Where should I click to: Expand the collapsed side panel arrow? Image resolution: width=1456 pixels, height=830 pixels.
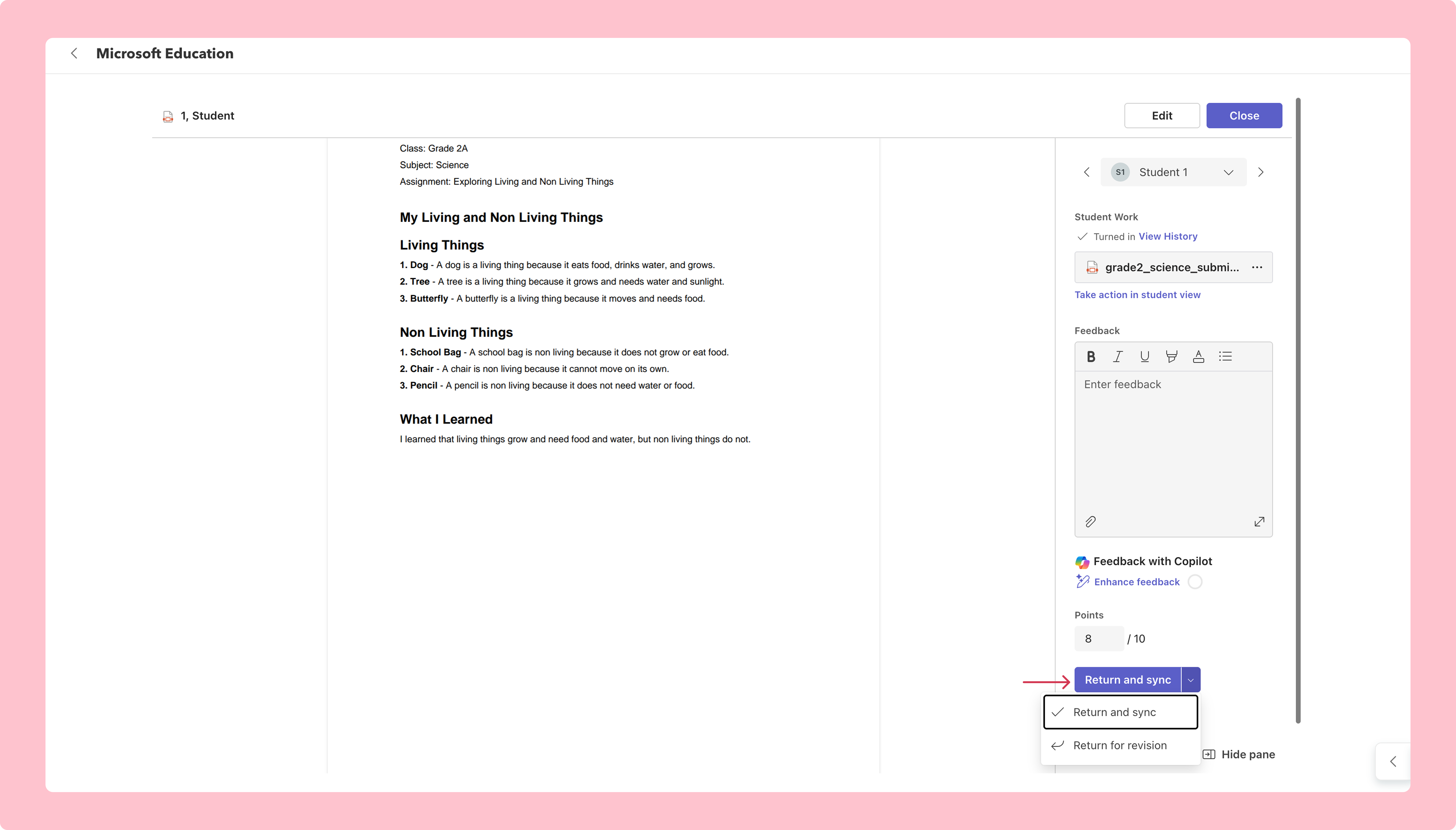coord(1393,762)
